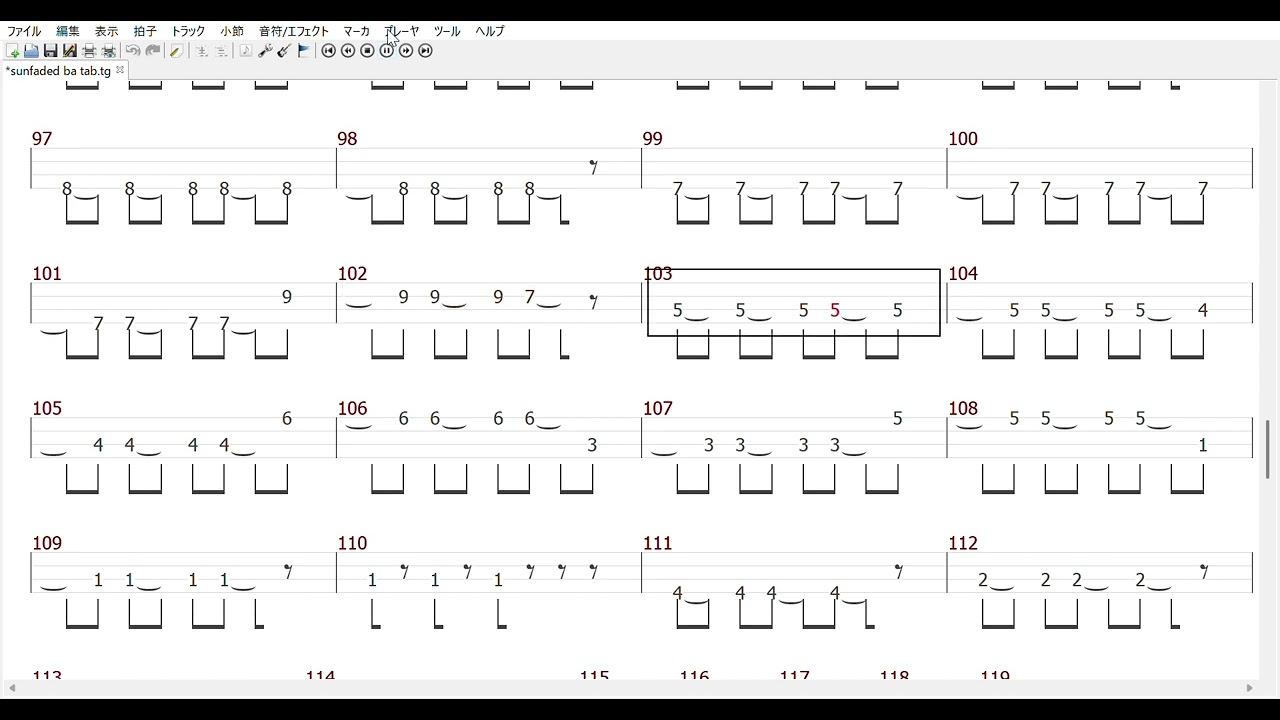Click measure number 110
1280x720 pixels.
click(352, 543)
